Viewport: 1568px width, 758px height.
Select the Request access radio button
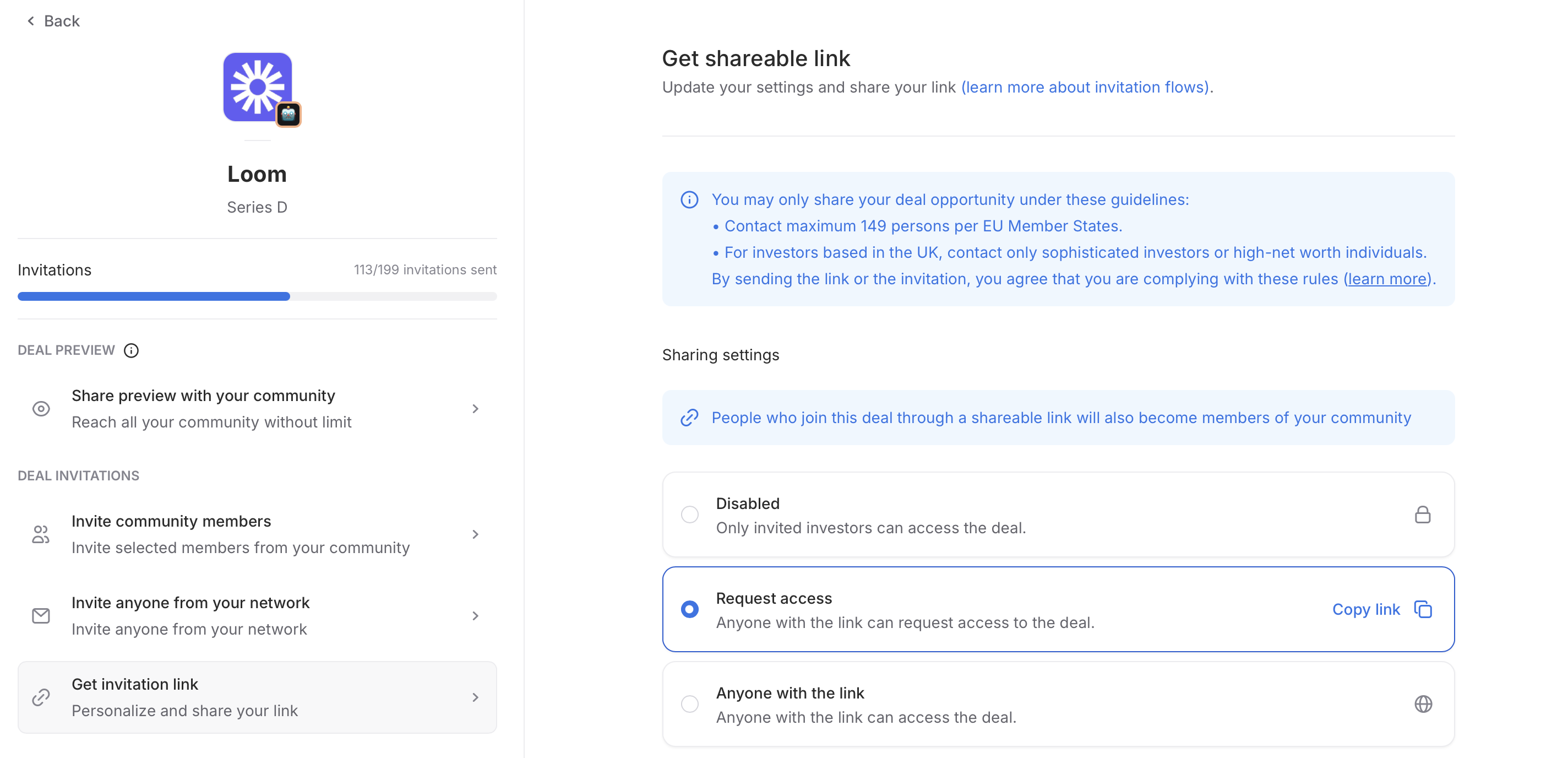click(689, 609)
